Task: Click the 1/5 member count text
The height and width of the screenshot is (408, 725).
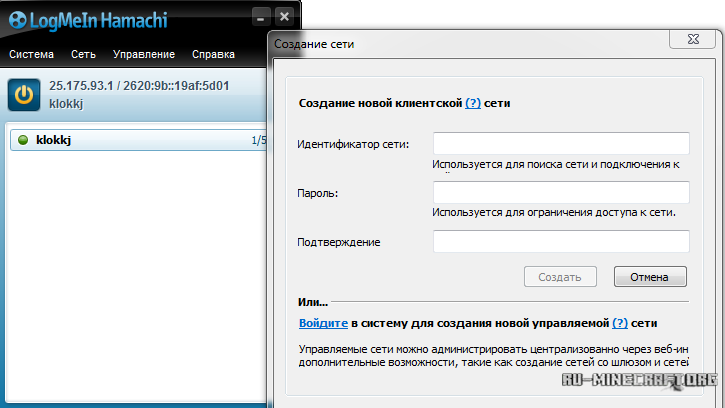Action: [x=259, y=140]
